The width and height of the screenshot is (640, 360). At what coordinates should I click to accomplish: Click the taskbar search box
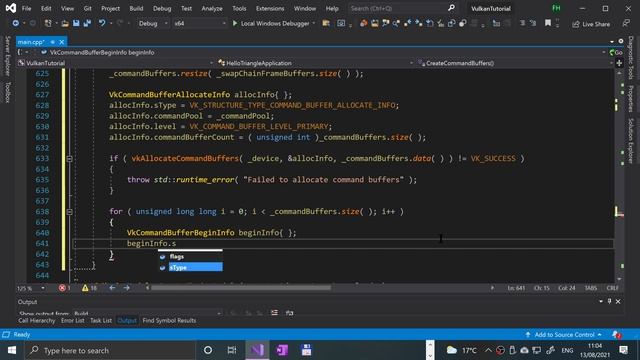(x=110, y=350)
